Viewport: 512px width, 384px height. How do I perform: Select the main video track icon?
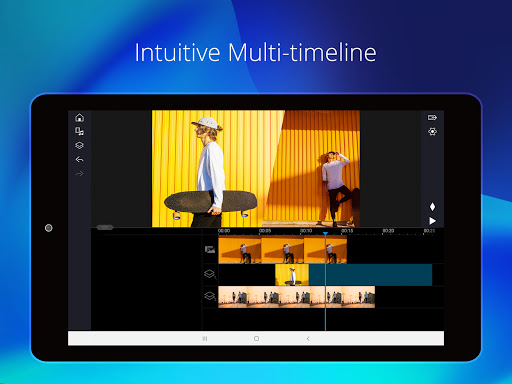coord(210,249)
